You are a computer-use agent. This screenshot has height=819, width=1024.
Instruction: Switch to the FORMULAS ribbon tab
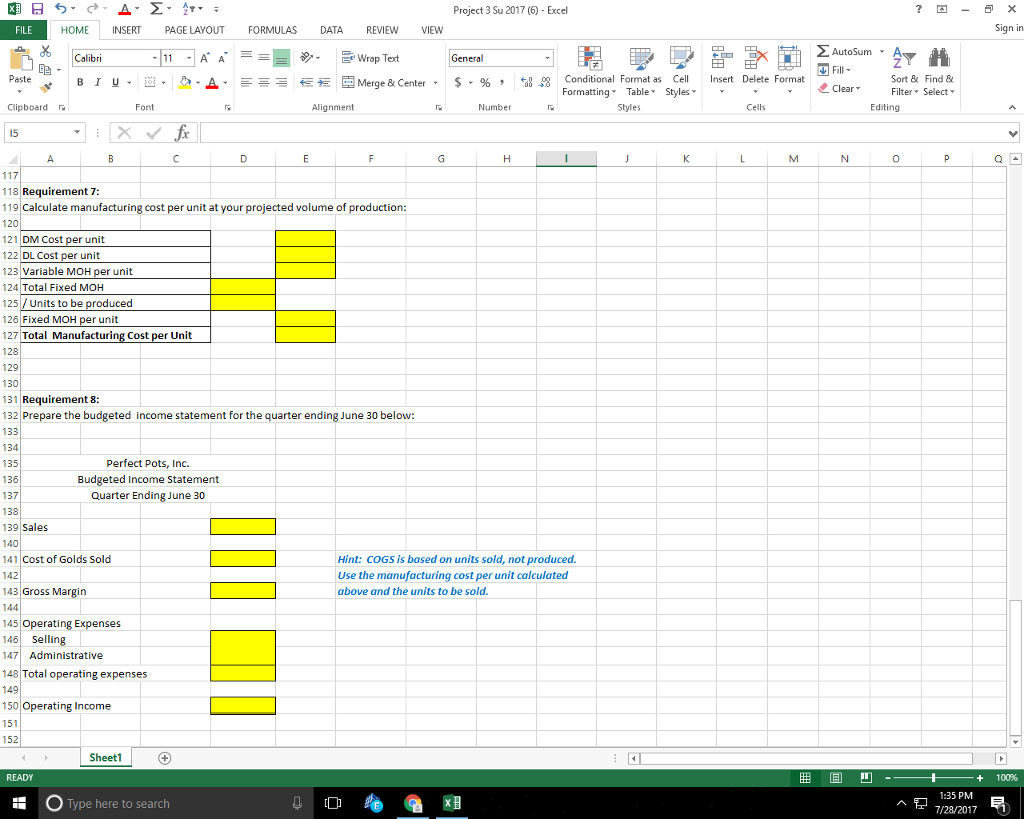pos(272,30)
